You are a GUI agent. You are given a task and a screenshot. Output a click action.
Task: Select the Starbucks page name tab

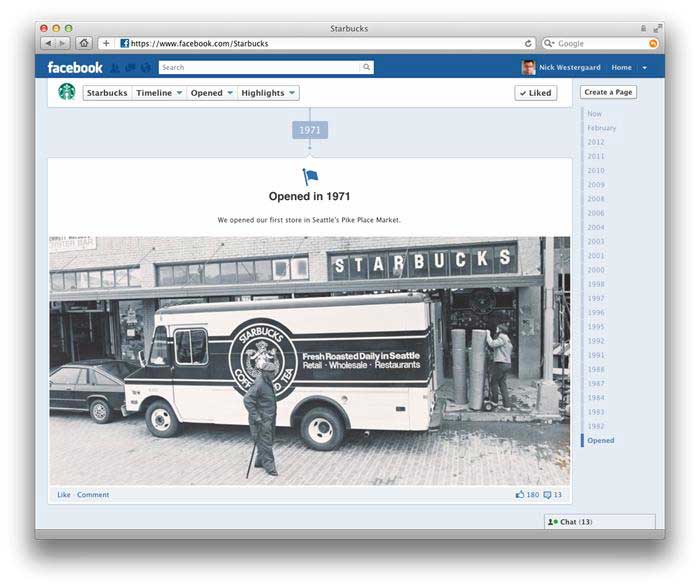coord(107,93)
